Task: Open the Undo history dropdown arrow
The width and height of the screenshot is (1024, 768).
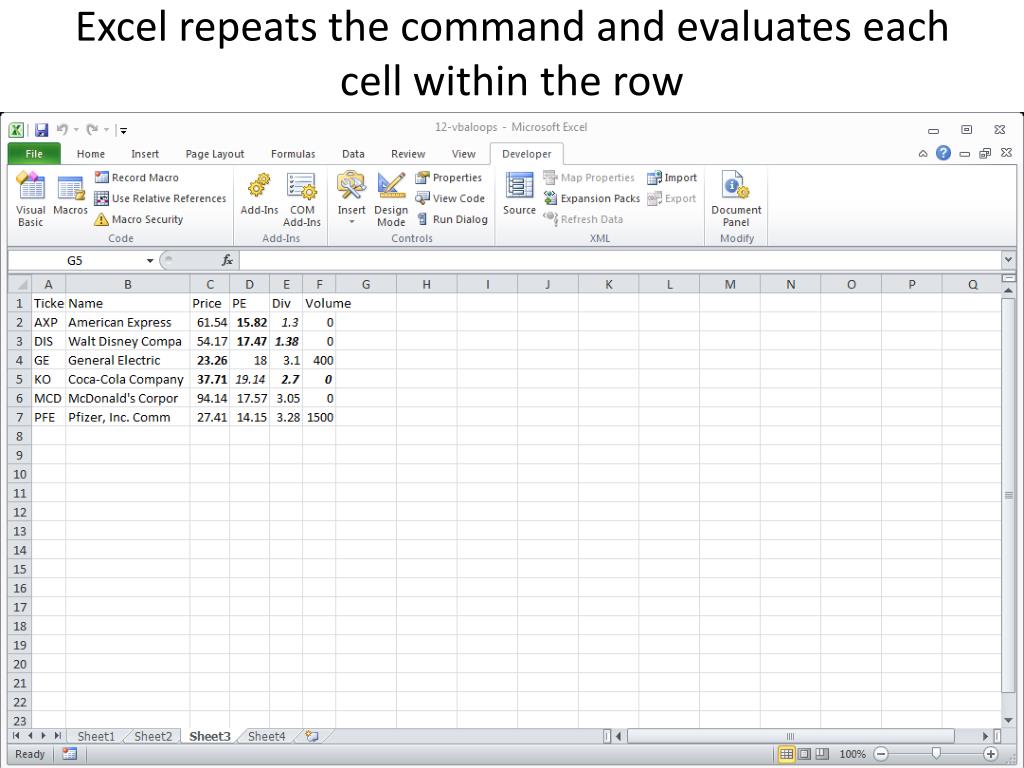Action: click(x=76, y=130)
